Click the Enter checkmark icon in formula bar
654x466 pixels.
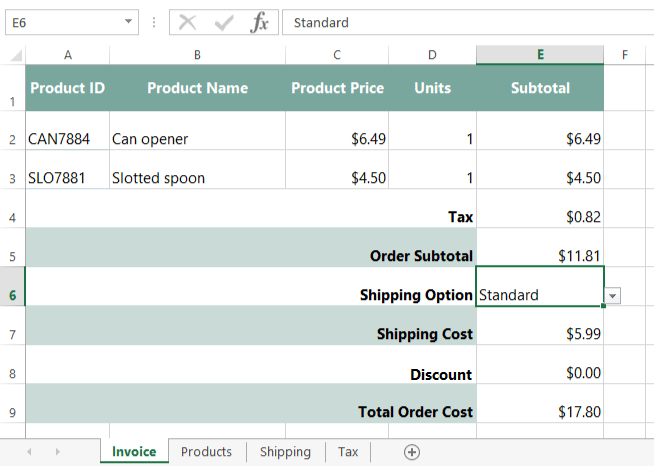pos(224,23)
